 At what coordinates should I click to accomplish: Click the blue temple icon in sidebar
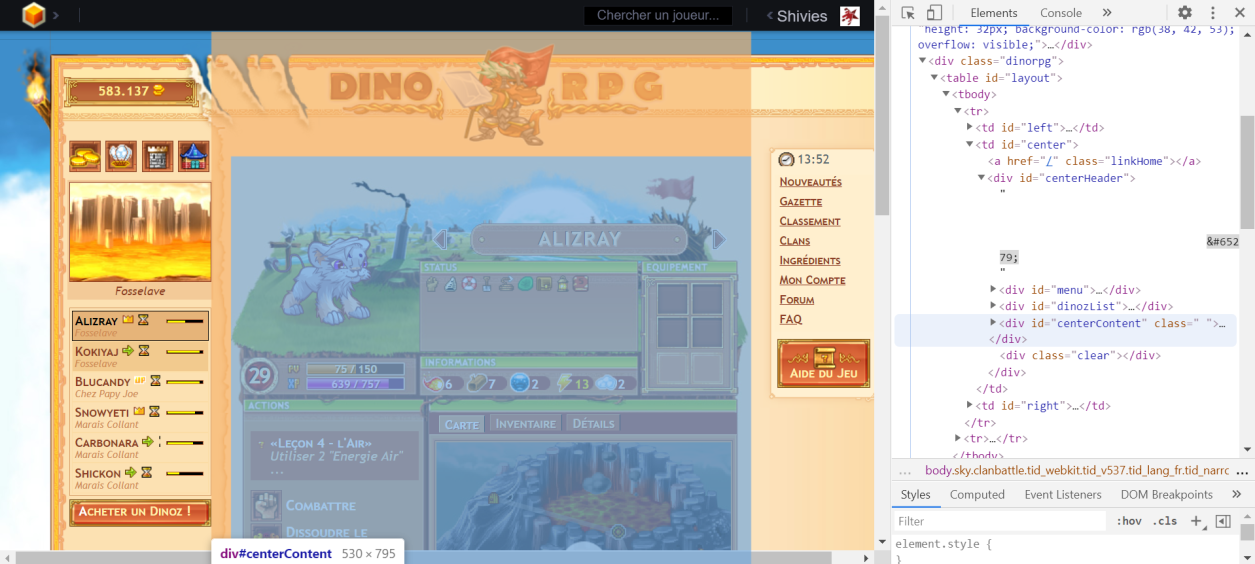click(193, 156)
